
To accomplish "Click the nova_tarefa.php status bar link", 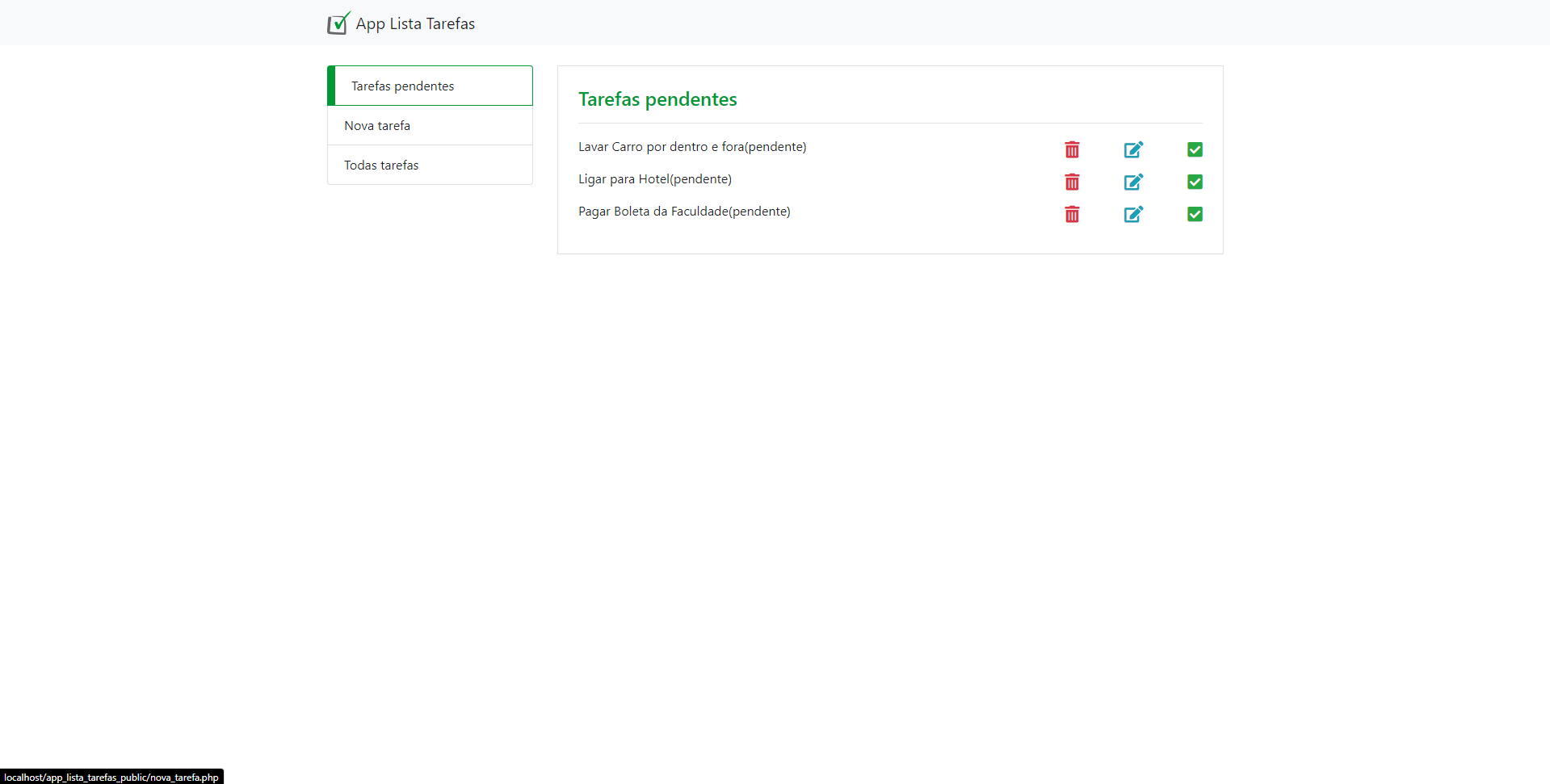I will click(x=112, y=777).
